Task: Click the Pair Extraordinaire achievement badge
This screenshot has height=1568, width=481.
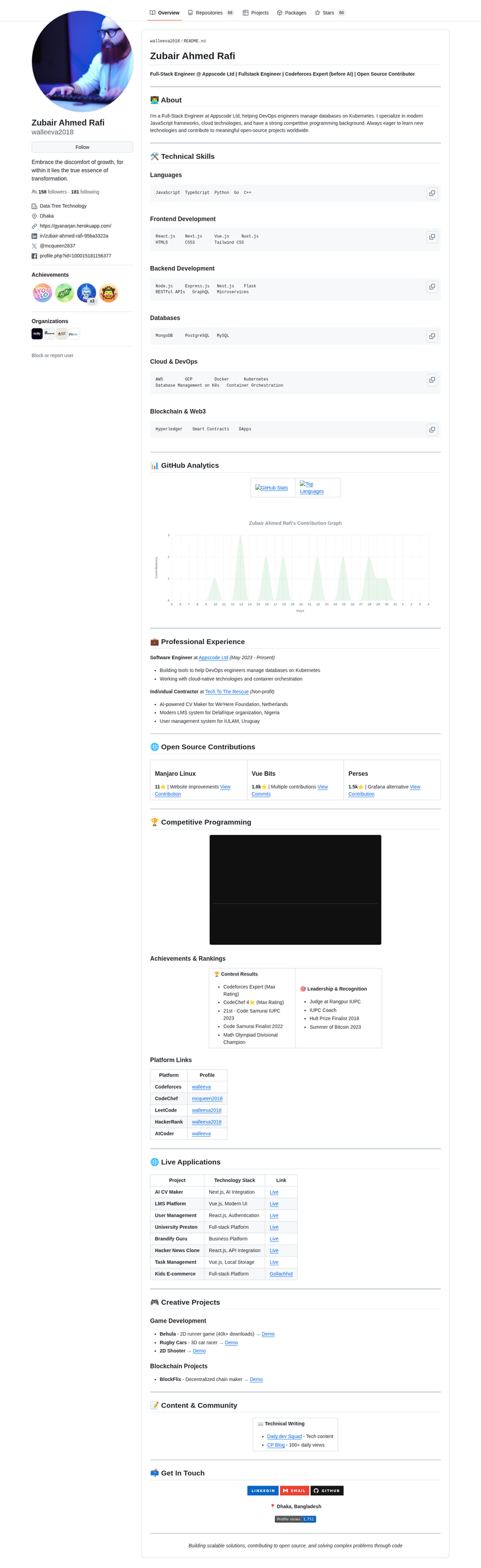Action: pyautogui.click(x=64, y=294)
